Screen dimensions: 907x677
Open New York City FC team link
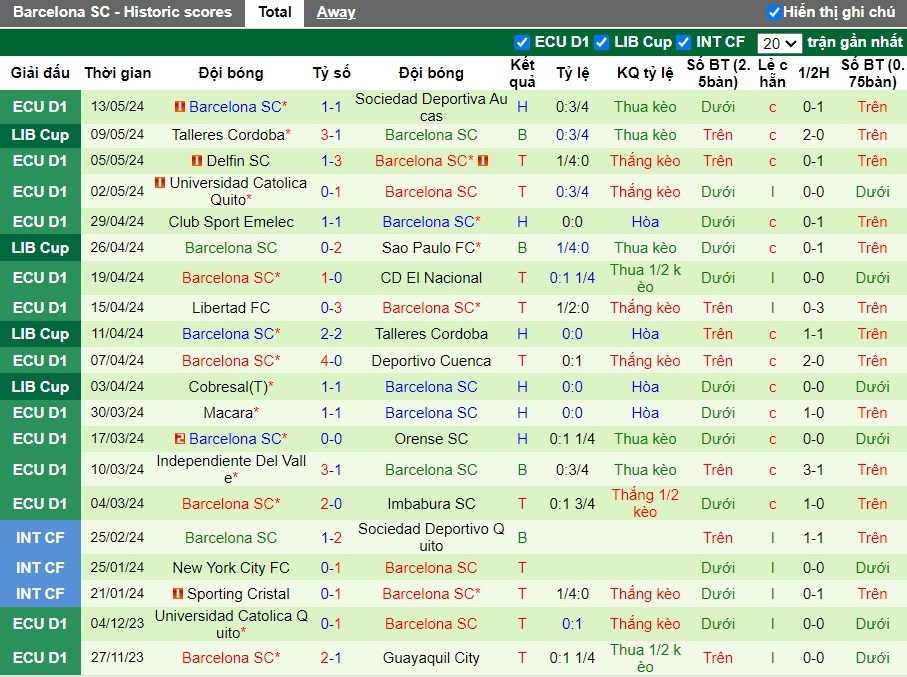pyautogui.click(x=231, y=568)
